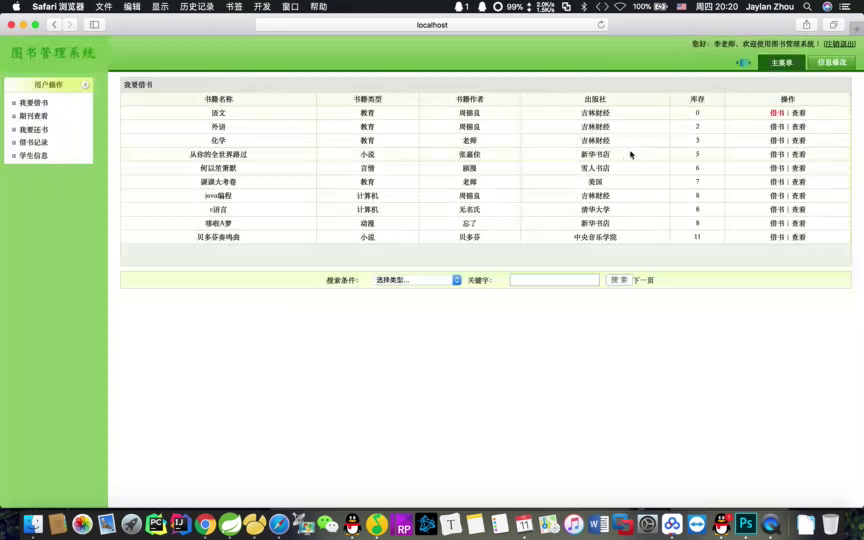Click the localhost address bar
The image size is (864, 540).
(x=432, y=25)
